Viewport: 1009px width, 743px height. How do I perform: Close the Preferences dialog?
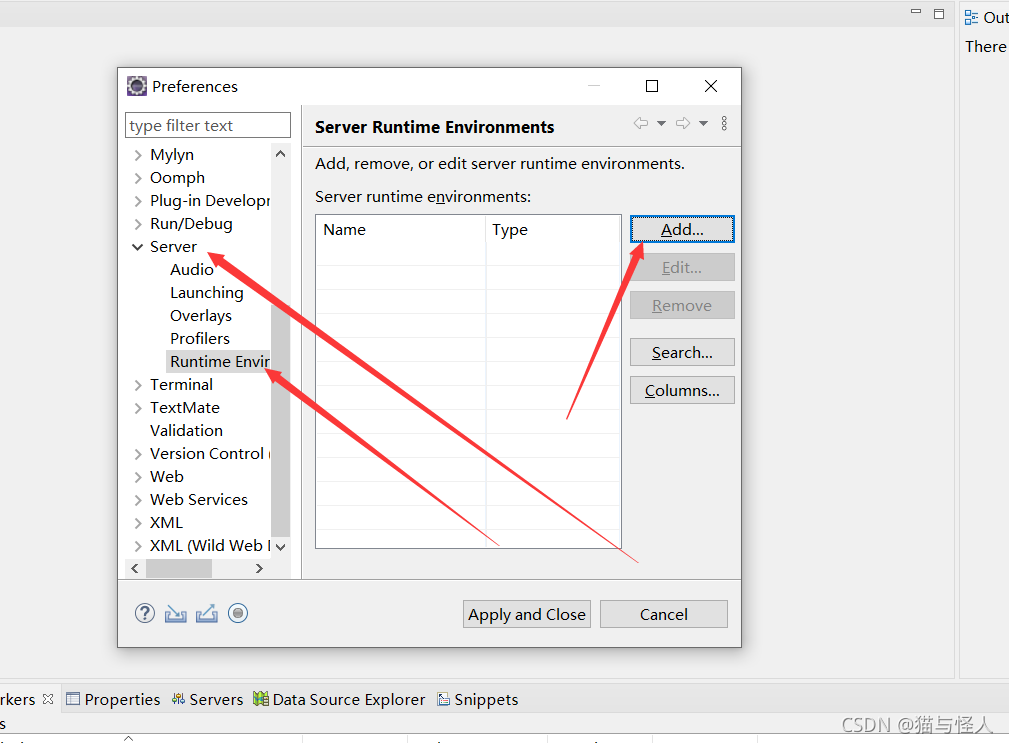pos(710,86)
